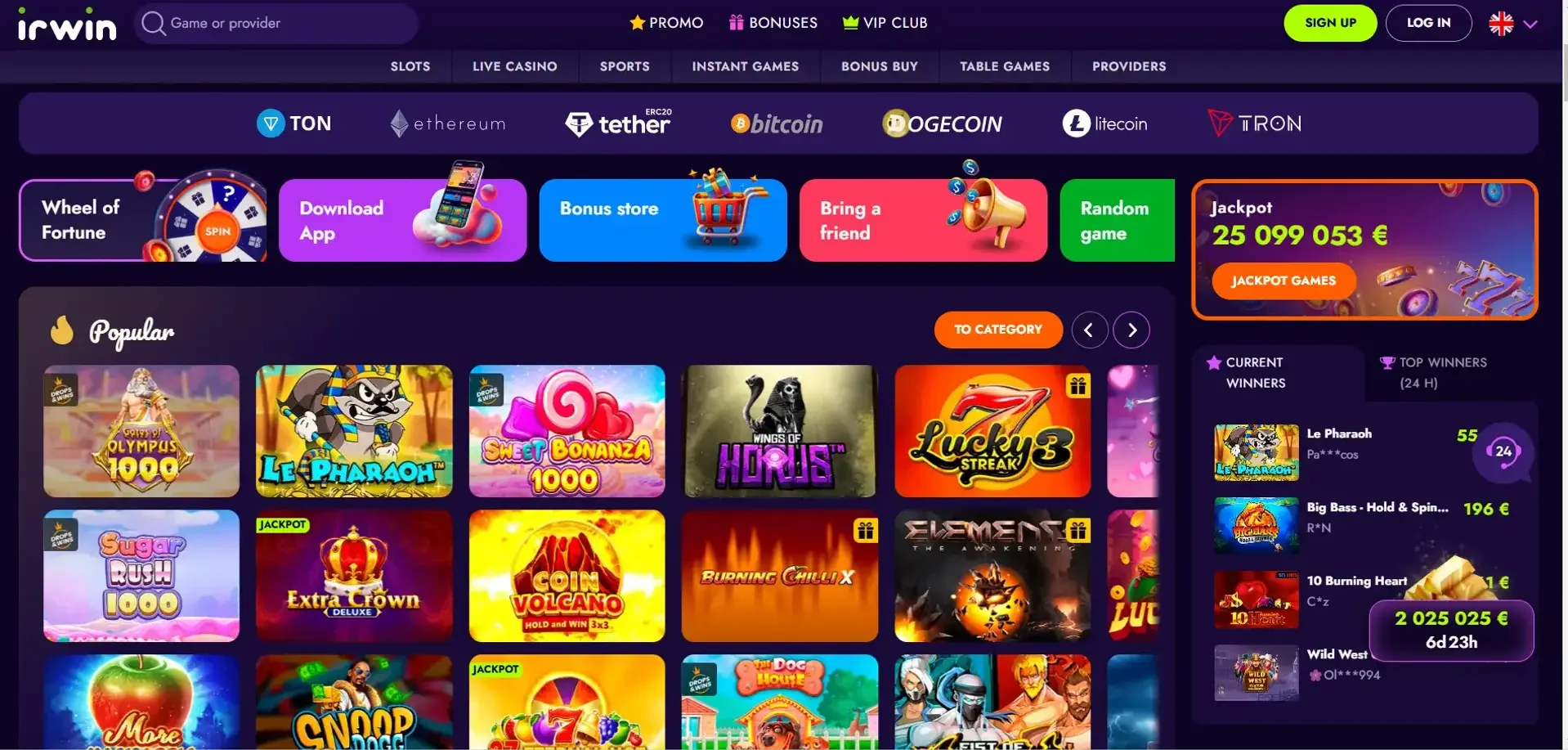Show next Popular games with right arrow
This screenshot has width=1568, height=750.
[x=1131, y=330]
